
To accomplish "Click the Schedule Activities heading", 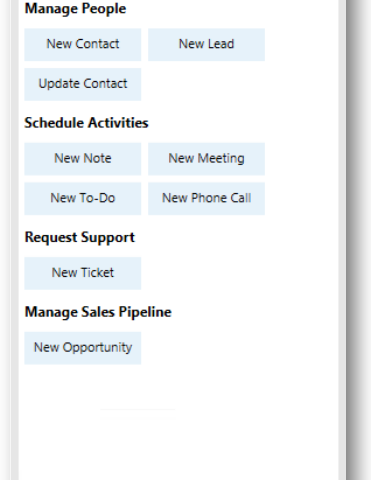I will point(86,123).
